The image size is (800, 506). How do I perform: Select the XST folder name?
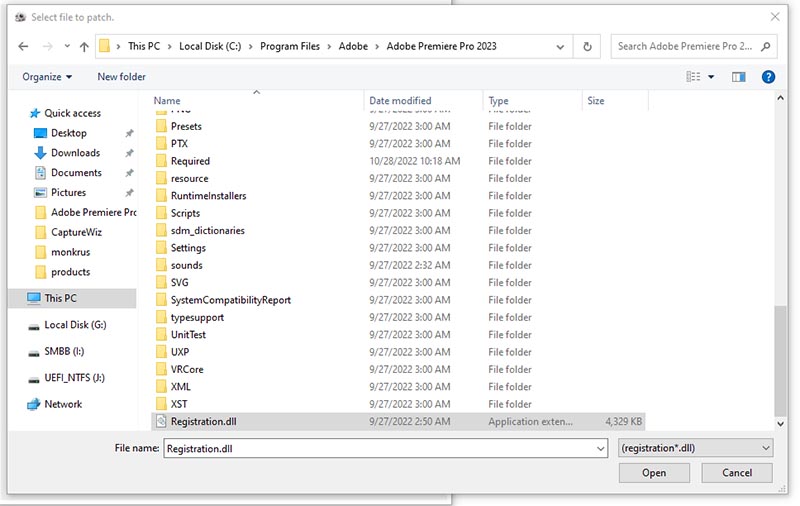[x=179, y=404]
